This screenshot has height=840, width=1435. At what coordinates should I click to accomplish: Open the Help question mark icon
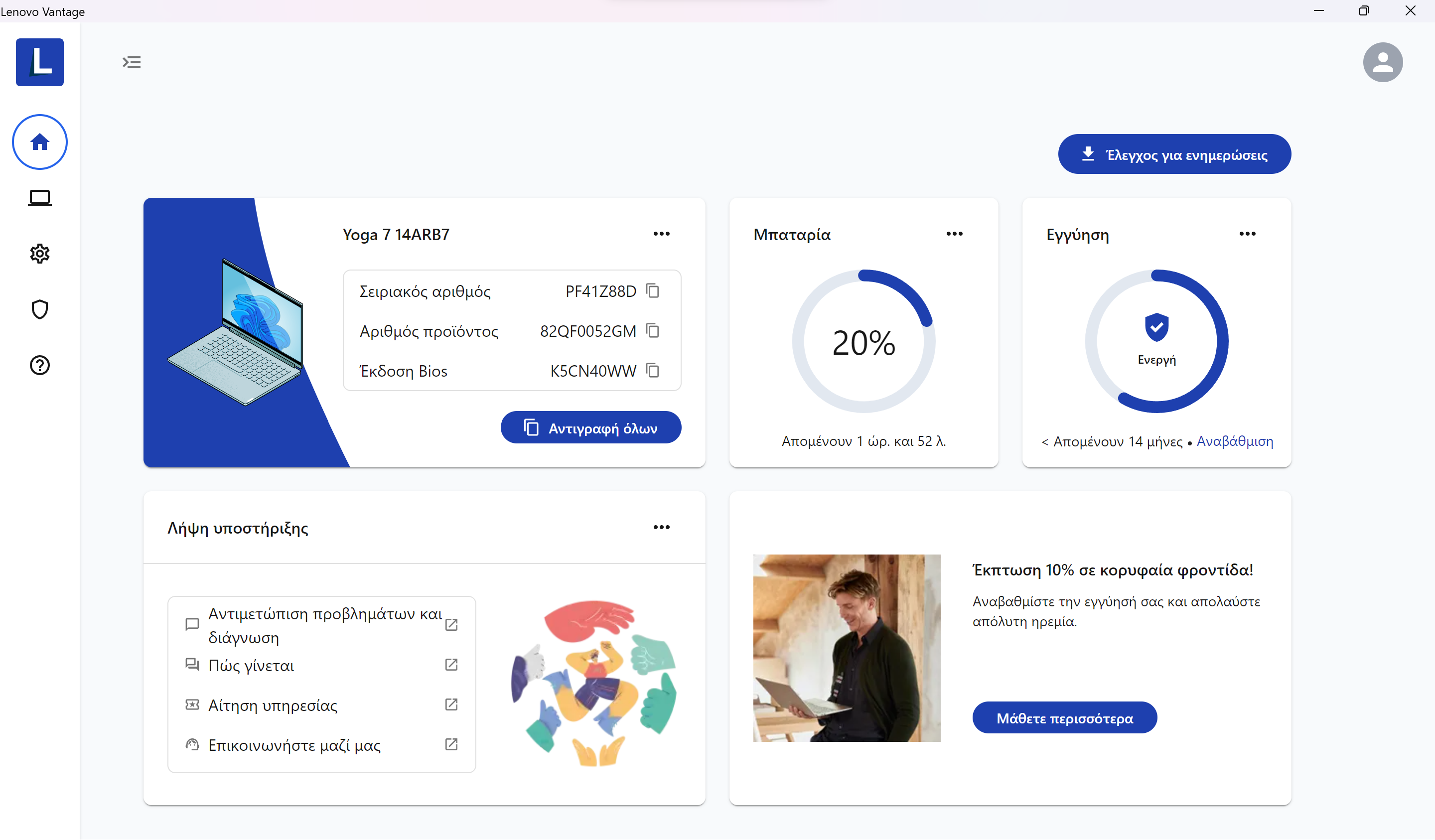click(40, 365)
